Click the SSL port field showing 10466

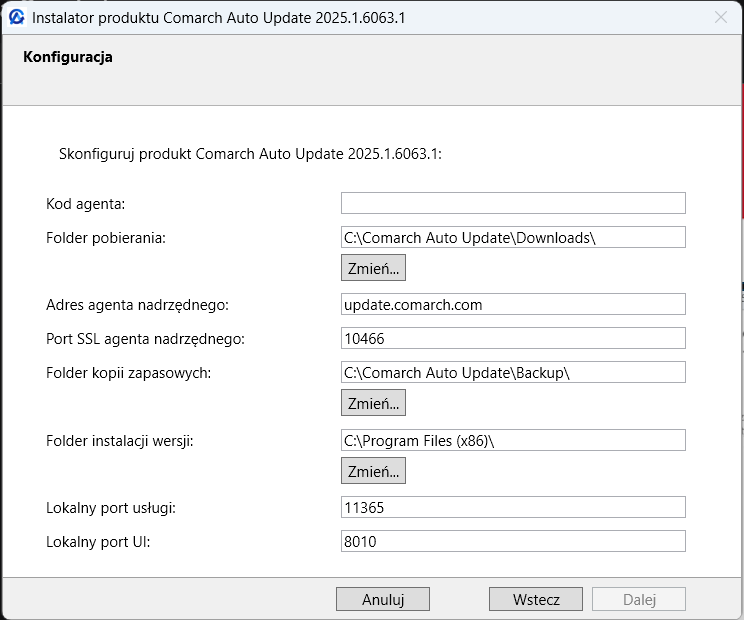point(513,338)
